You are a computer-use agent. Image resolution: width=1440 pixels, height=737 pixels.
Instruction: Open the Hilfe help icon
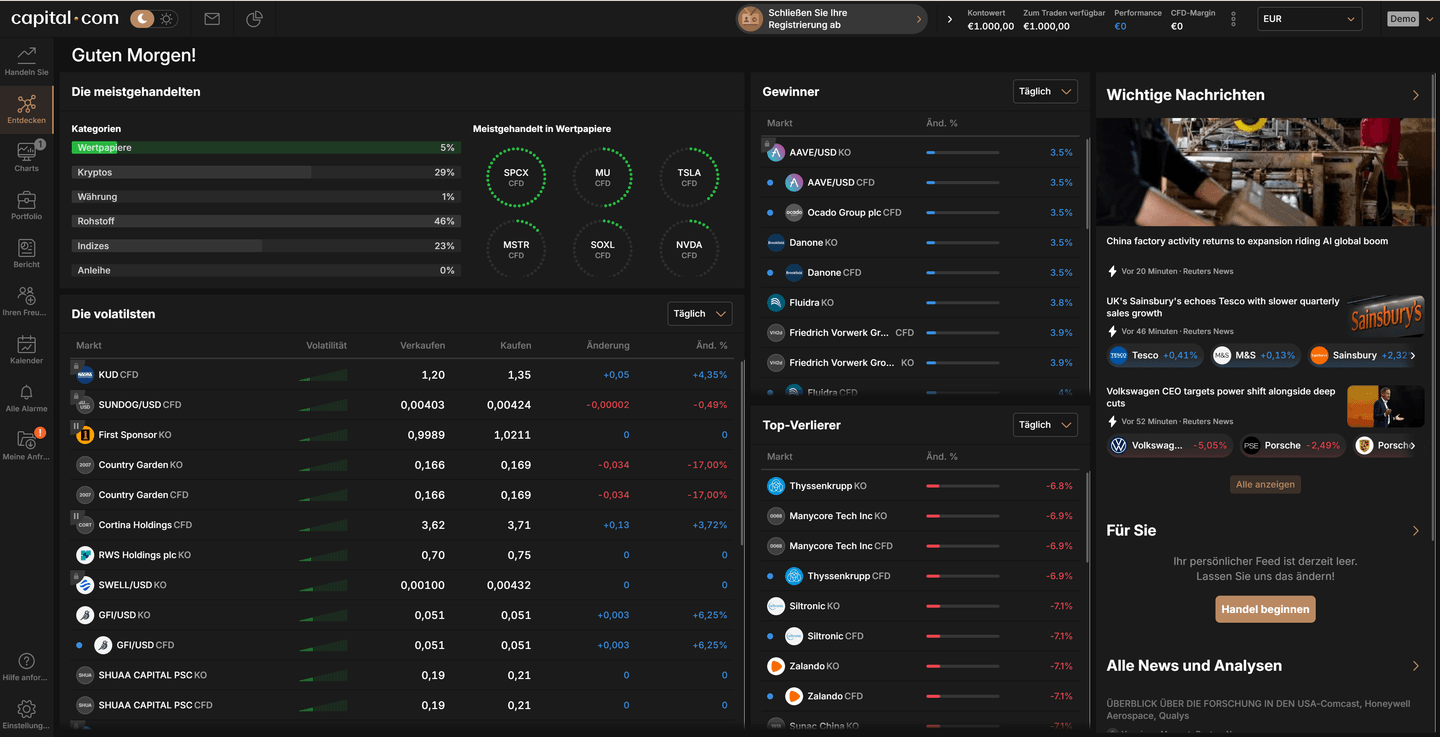[26, 666]
